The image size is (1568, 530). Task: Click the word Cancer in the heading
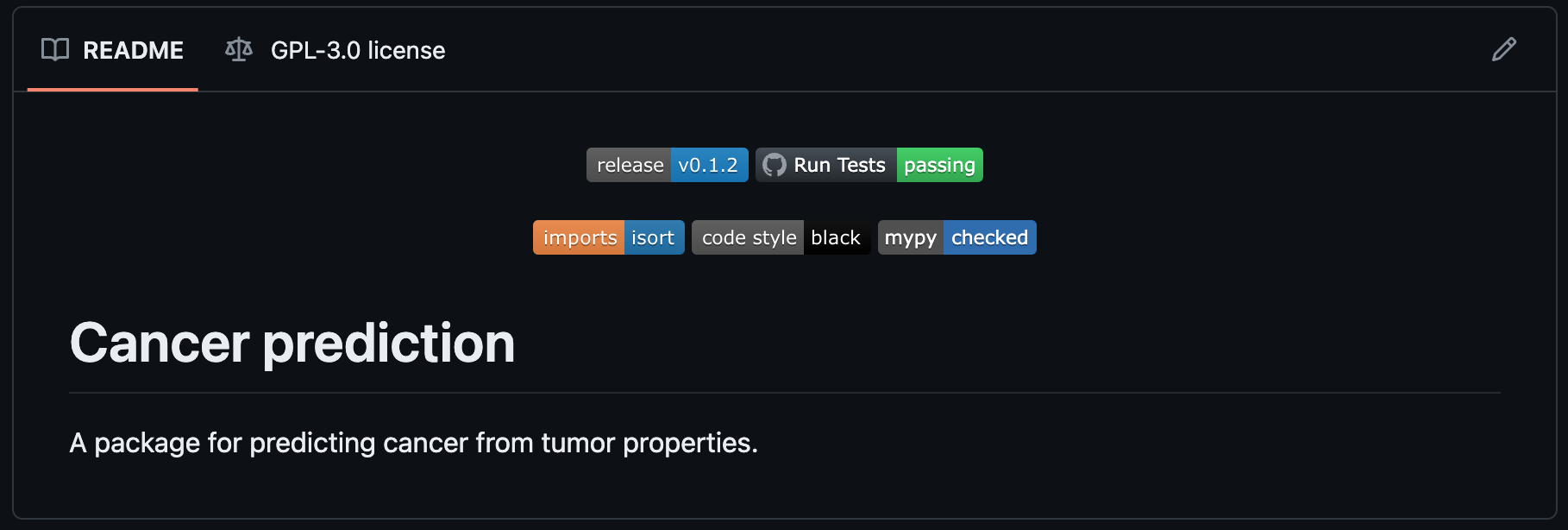tap(160, 344)
